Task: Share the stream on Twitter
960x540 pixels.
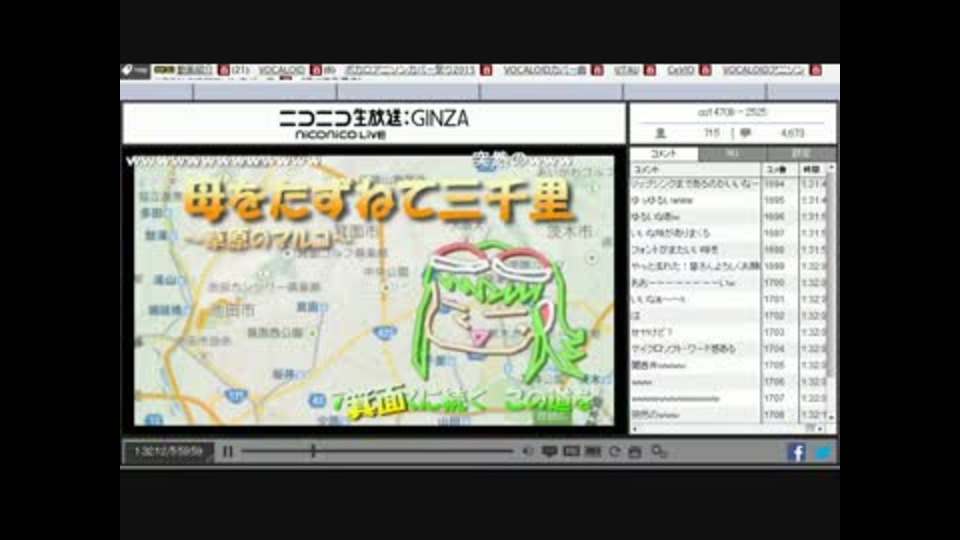Action: point(823,452)
